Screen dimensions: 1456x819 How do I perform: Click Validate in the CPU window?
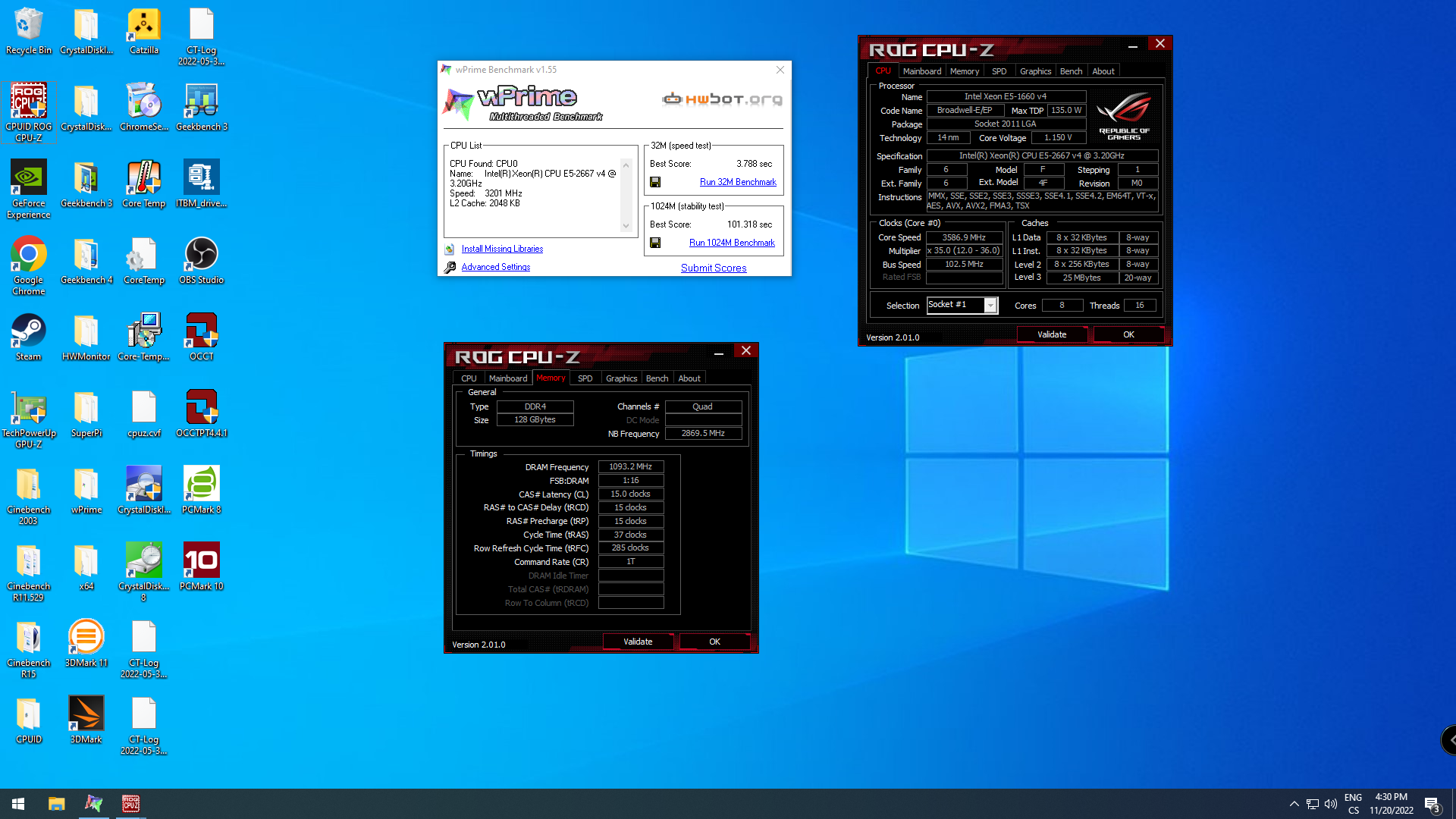click(x=1052, y=334)
